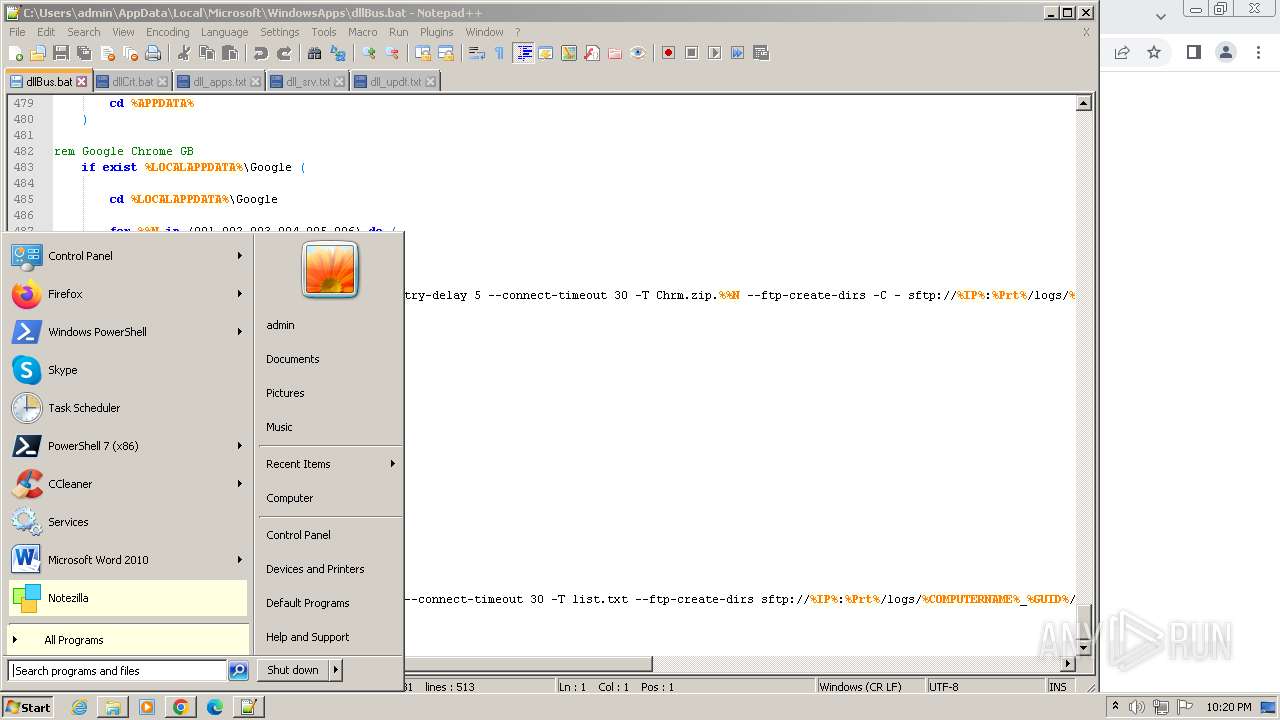Open Task Scheduler from Start menu
1280x720 pixels.
(x=128, y=408)
